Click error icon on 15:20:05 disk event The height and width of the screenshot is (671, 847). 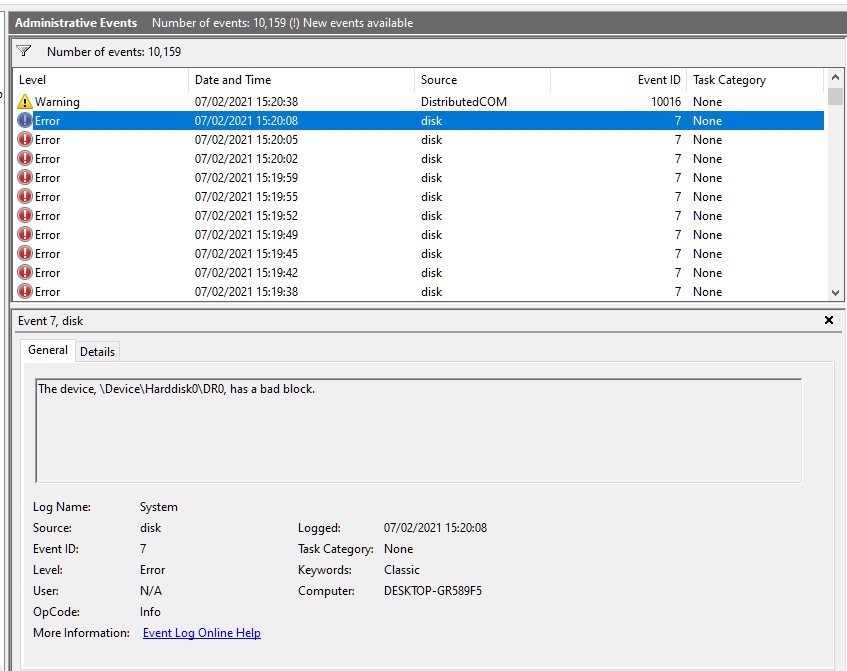coord(25,140)
